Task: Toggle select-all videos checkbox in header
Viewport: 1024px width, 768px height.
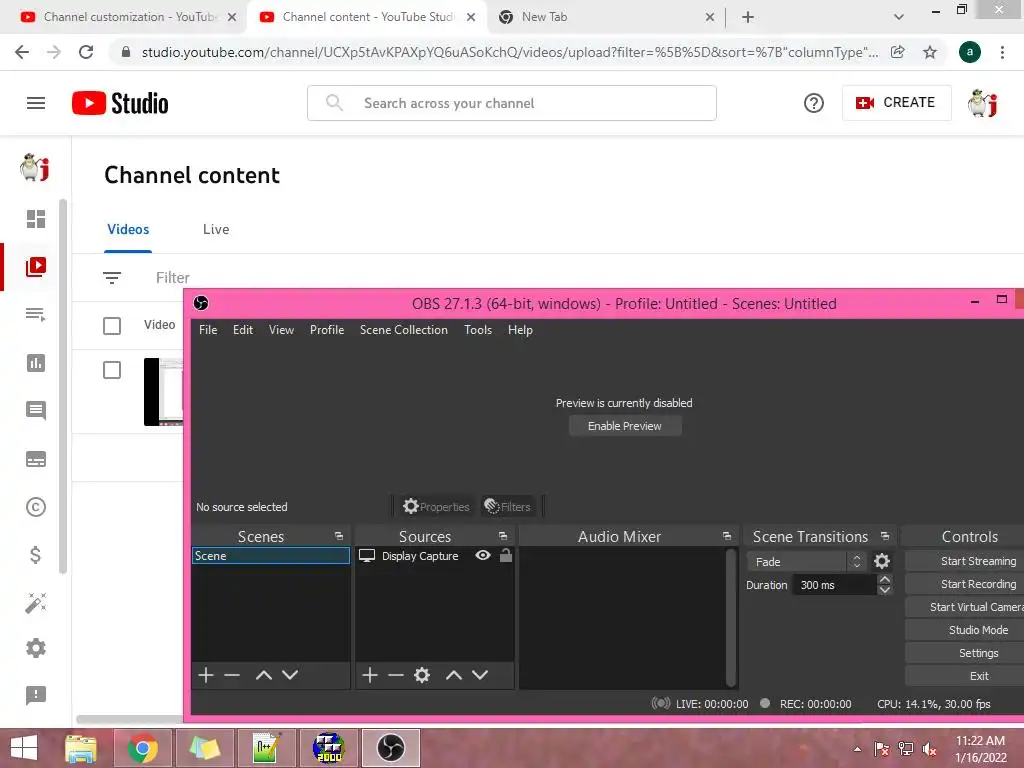Action: 112,325
